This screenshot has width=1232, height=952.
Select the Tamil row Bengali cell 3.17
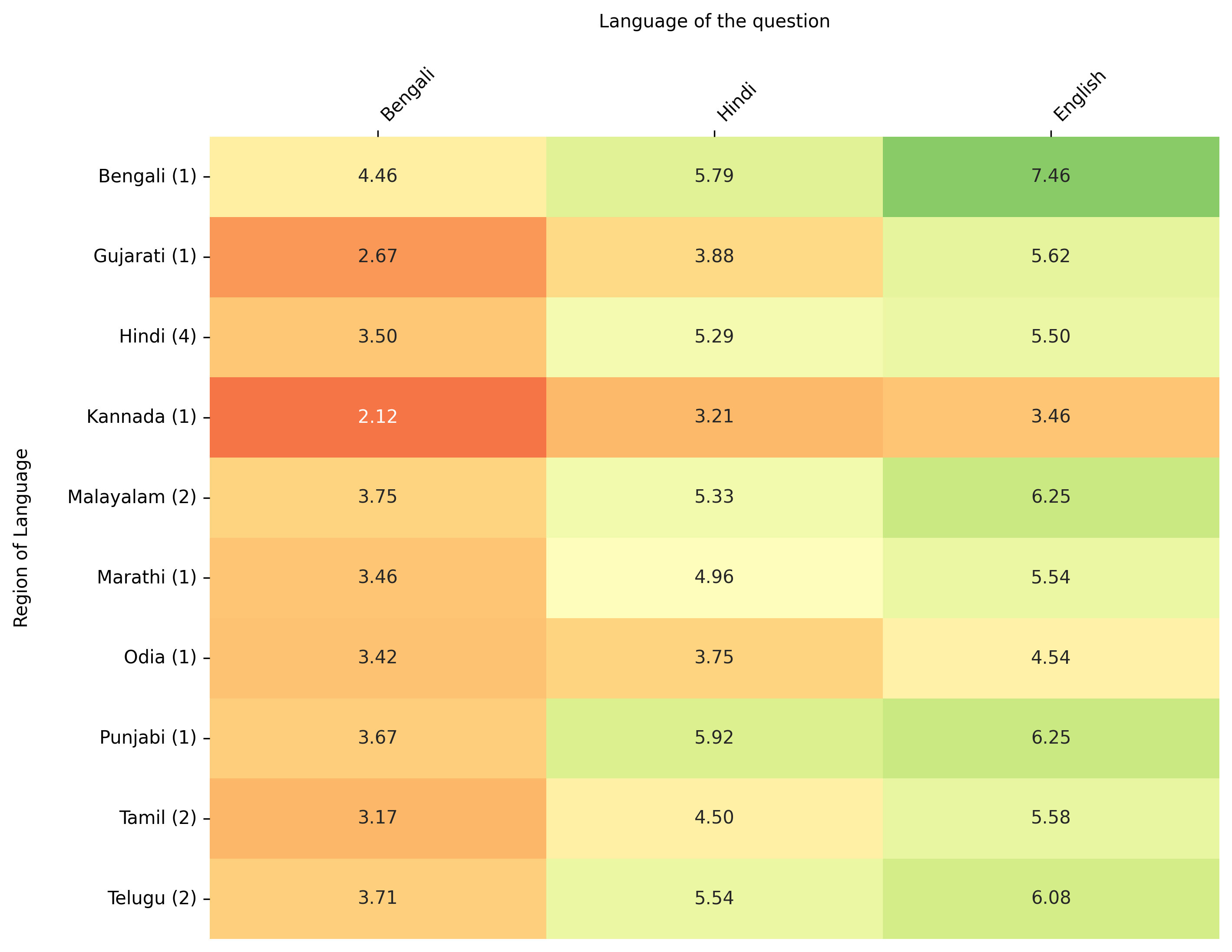tap(377, 818)
